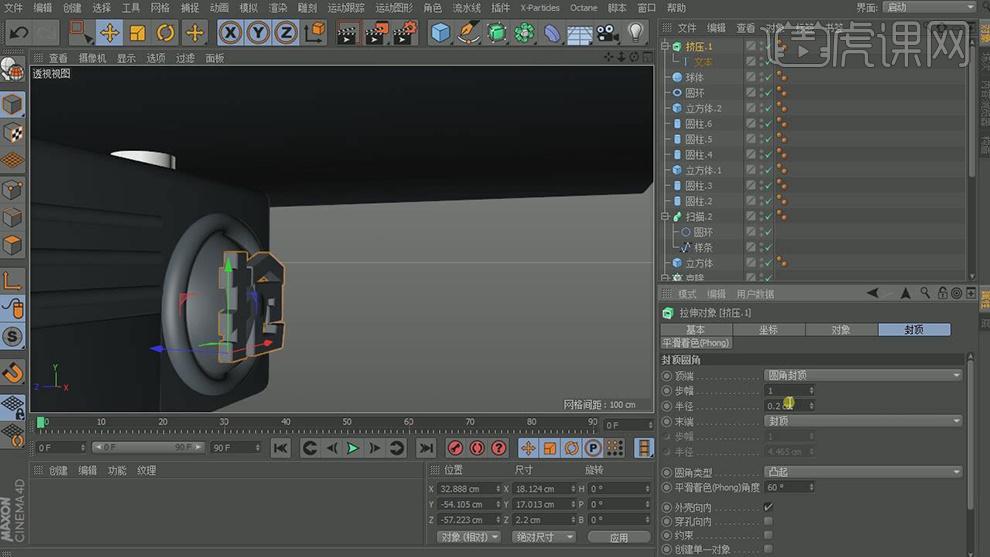Toggle 约束 checkbox

coord(768,535)
